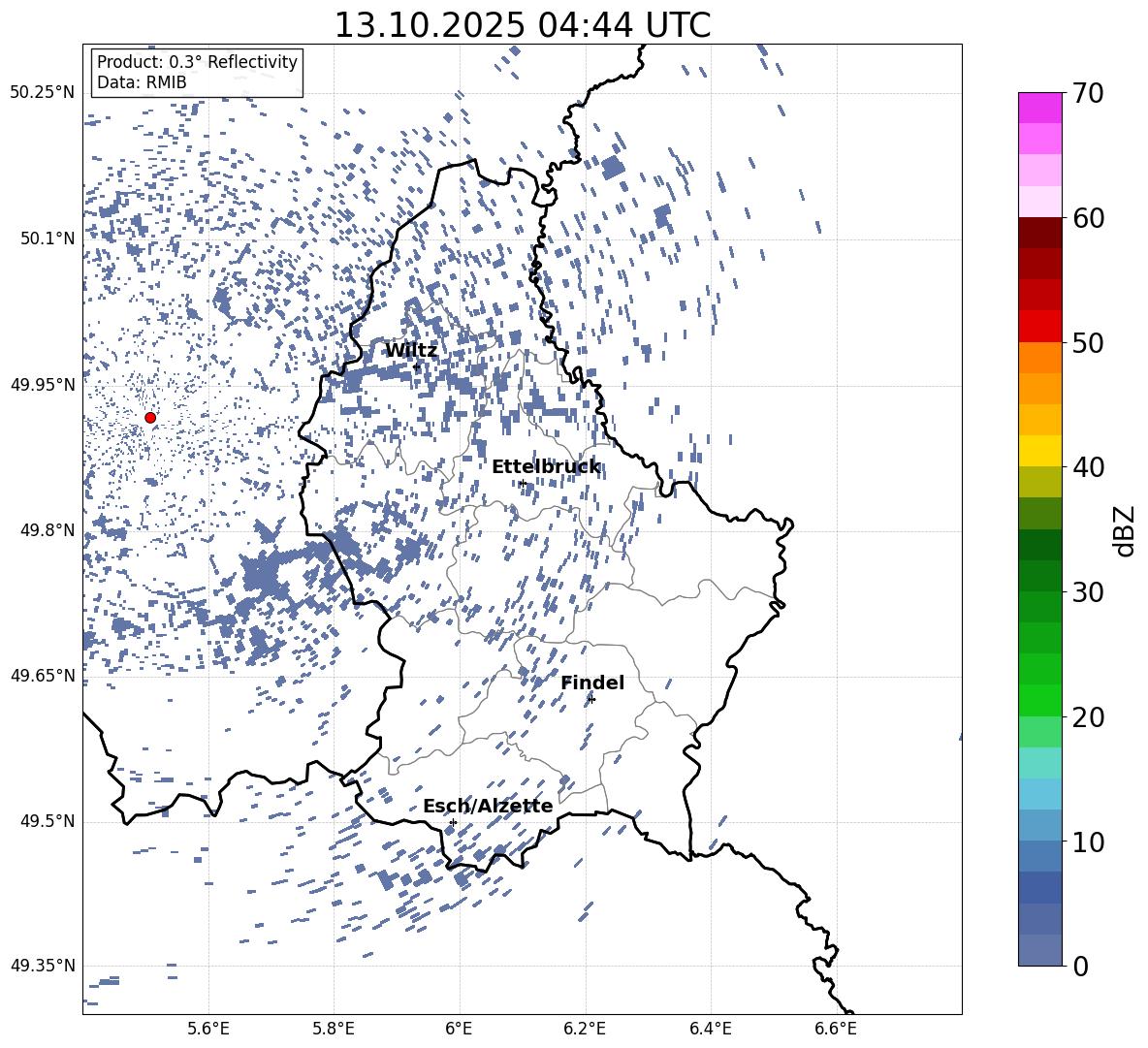Click the 10 colorbar tick label
Viewport: 1148px width, 1048px height.
click(1087, 842)
